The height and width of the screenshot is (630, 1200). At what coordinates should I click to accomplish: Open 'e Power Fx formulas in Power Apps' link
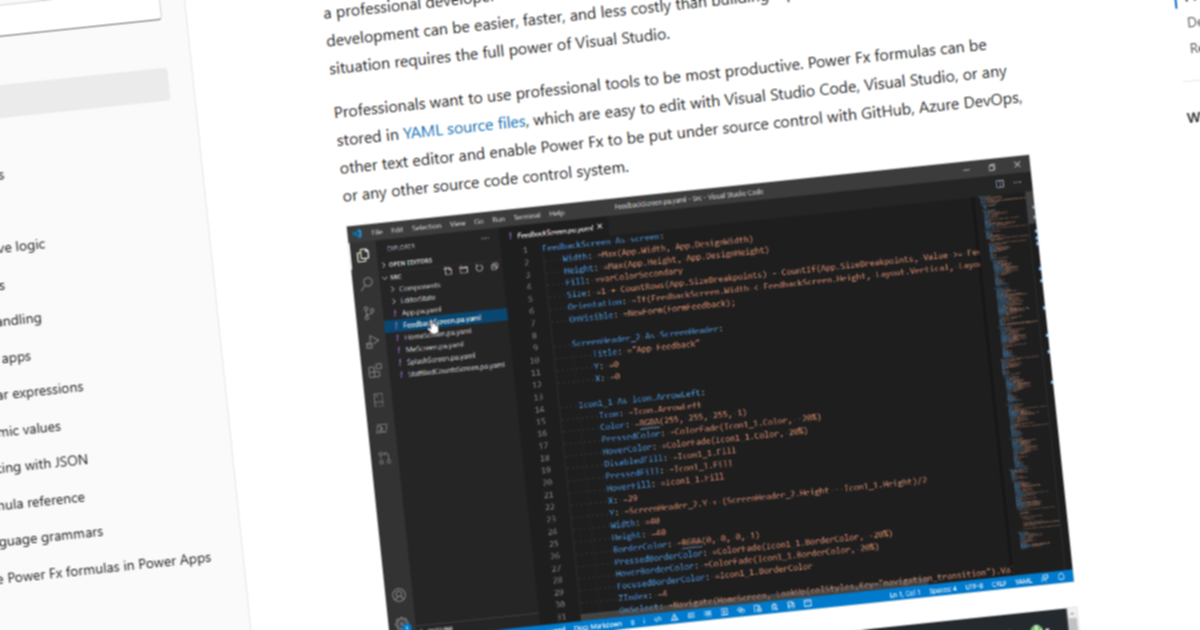pyautogui.click(x=105, y=568)
